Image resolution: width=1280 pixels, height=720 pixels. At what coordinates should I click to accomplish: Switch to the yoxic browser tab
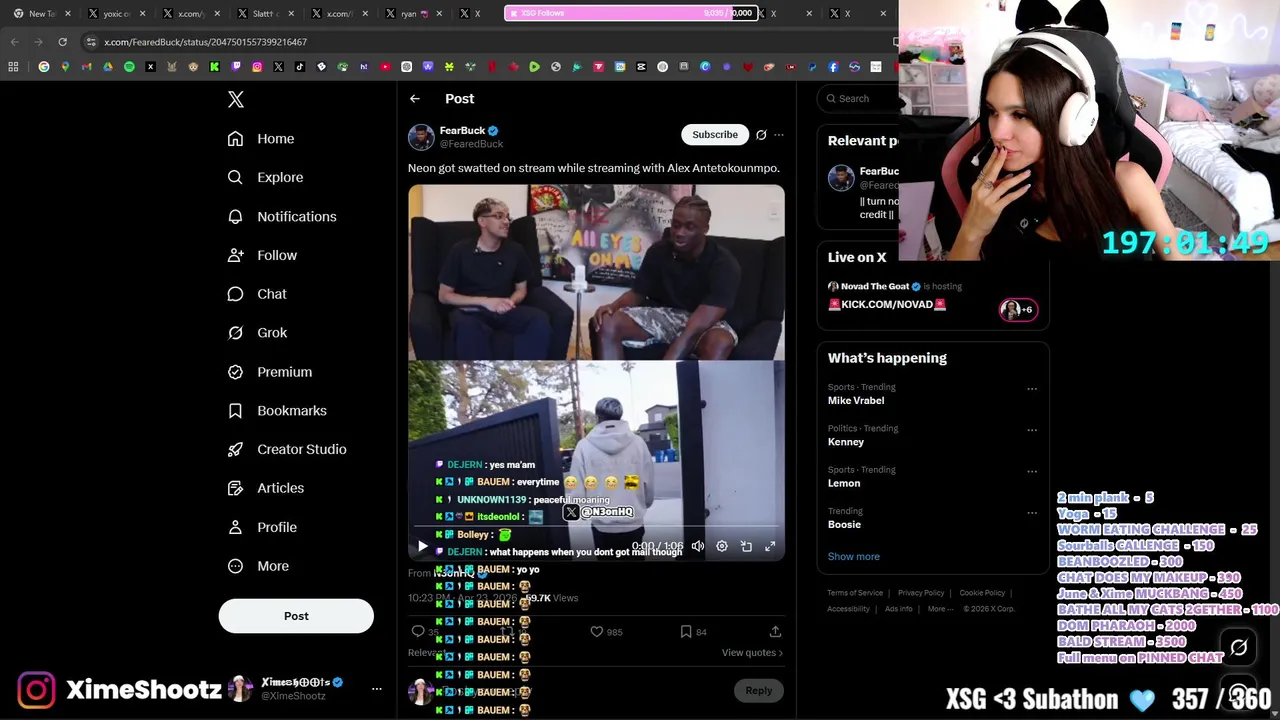[115, 13]
